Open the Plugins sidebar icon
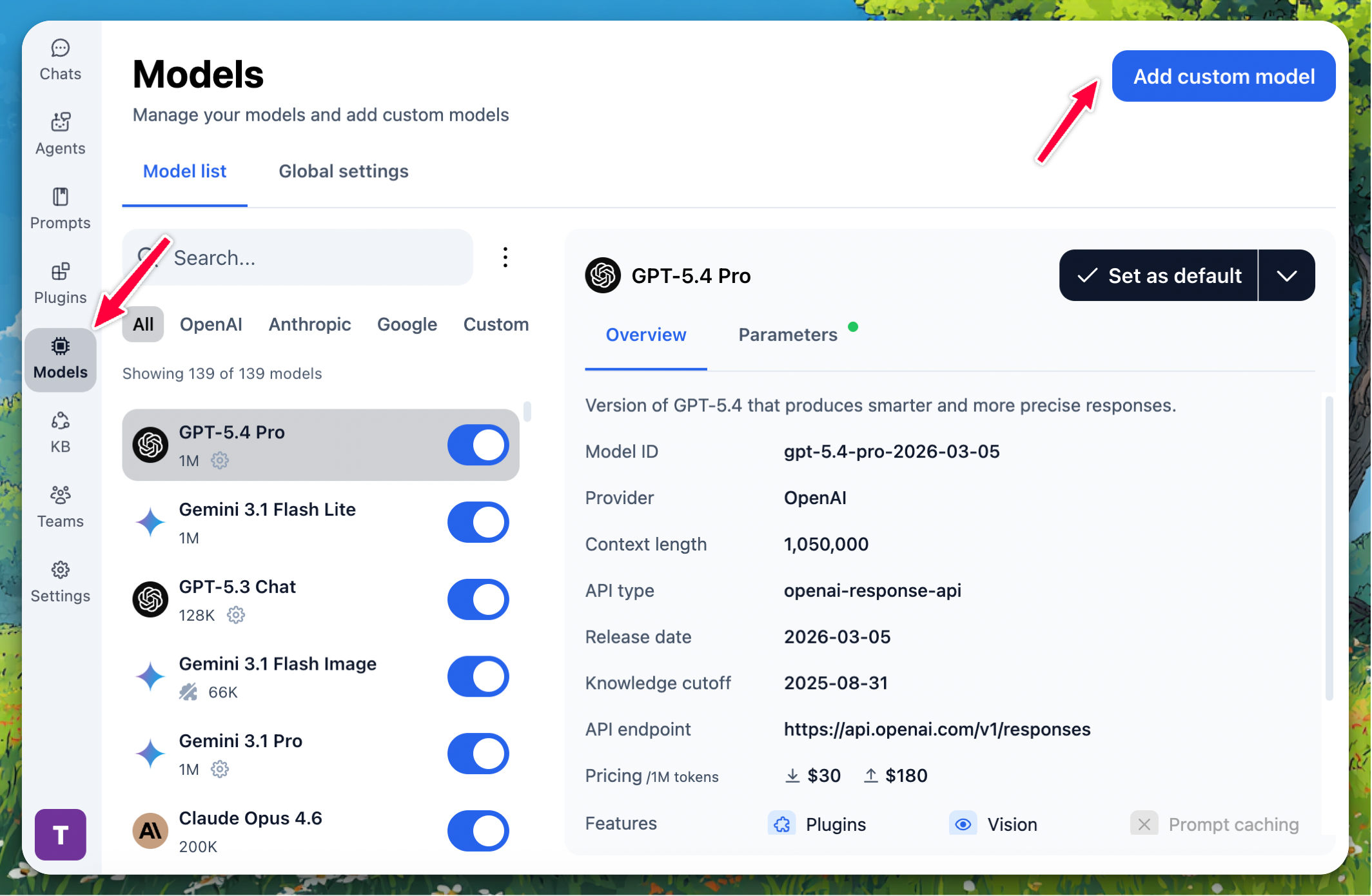The height and width of the screenshot is (896, 1372). coord(60,284)
